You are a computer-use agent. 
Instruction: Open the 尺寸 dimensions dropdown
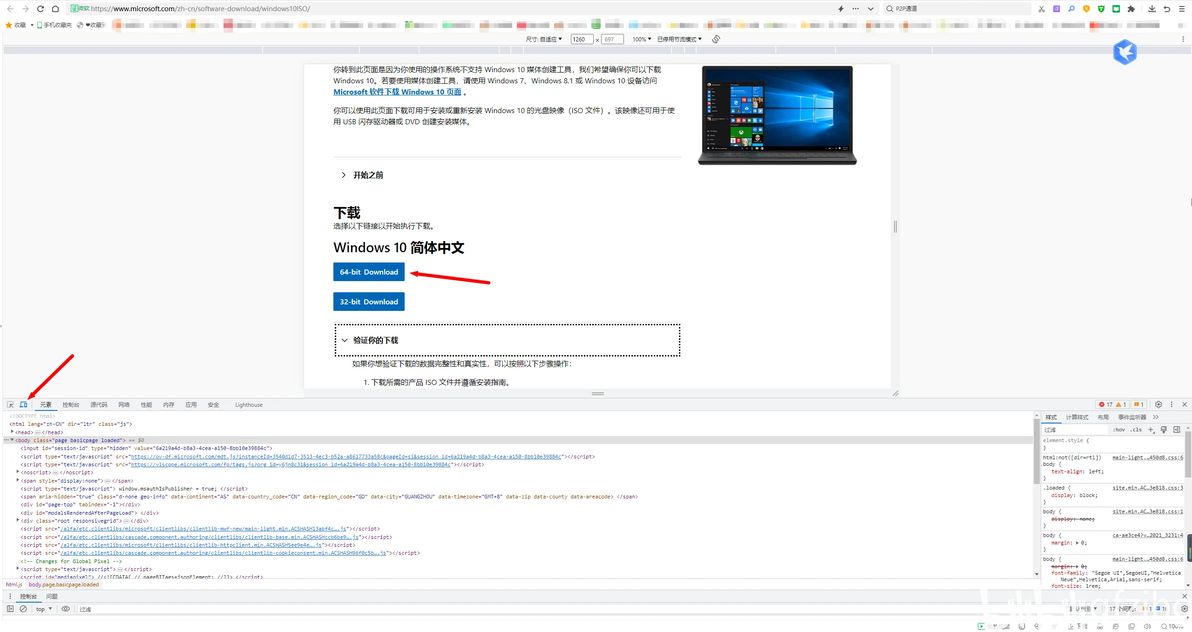pos(544,39)
